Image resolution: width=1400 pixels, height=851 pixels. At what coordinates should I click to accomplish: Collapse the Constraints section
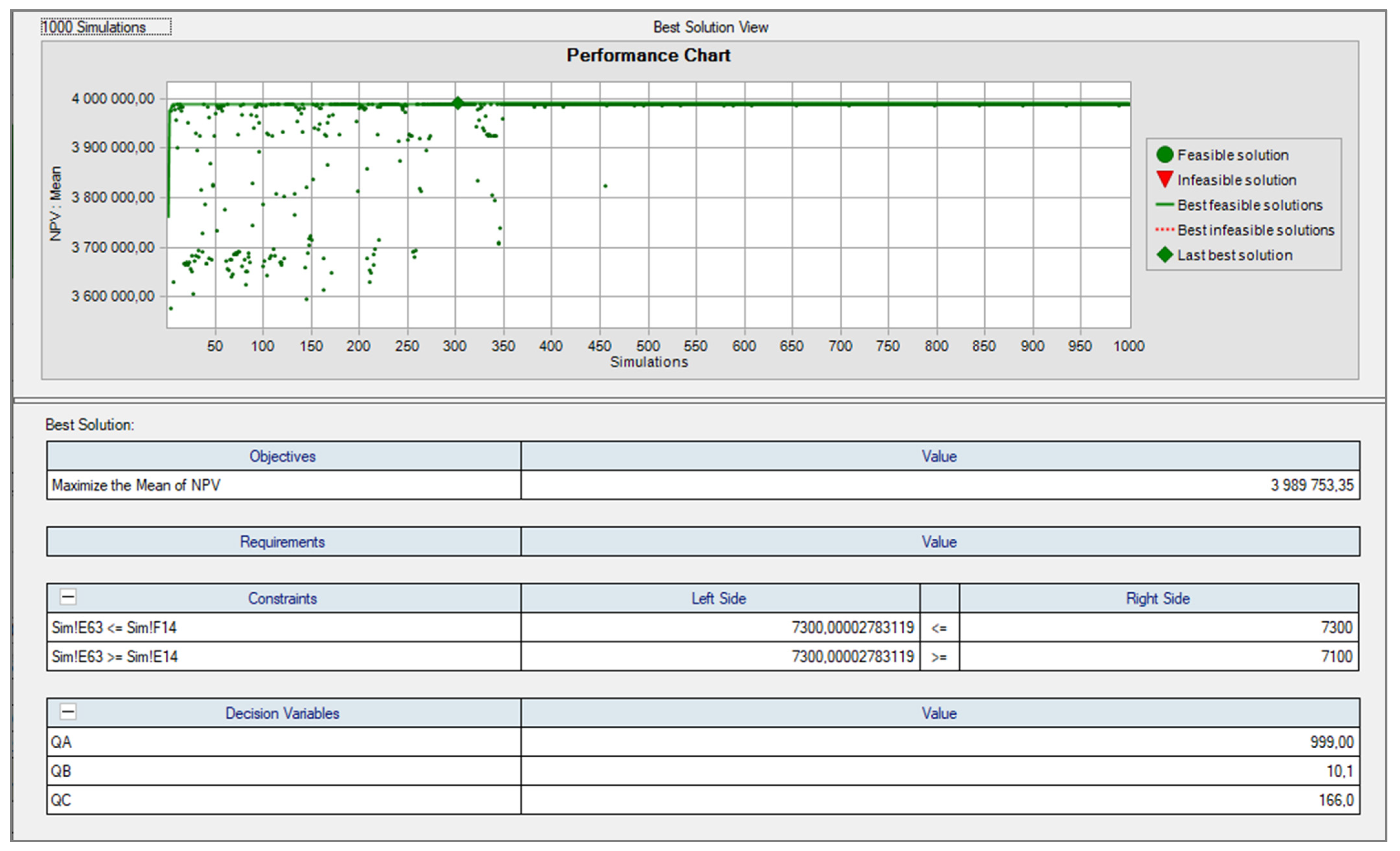pos(68,597)
